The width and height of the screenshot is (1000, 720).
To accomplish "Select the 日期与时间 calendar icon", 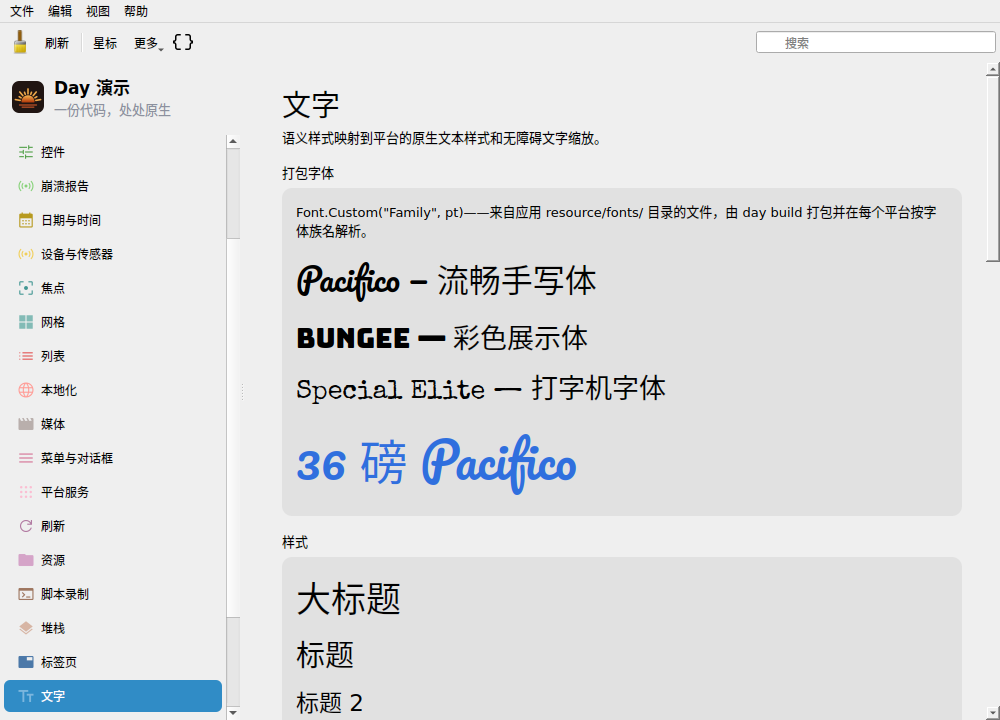I will (x=26, y=220).
